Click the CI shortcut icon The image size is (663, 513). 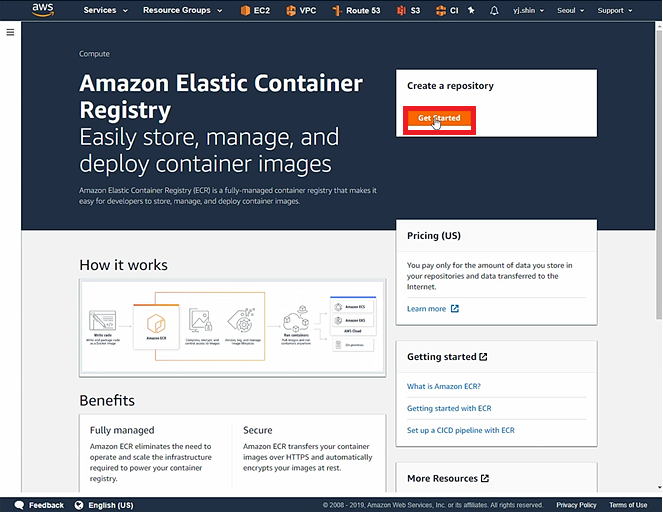pyautogui.click(x=441, y=11)
